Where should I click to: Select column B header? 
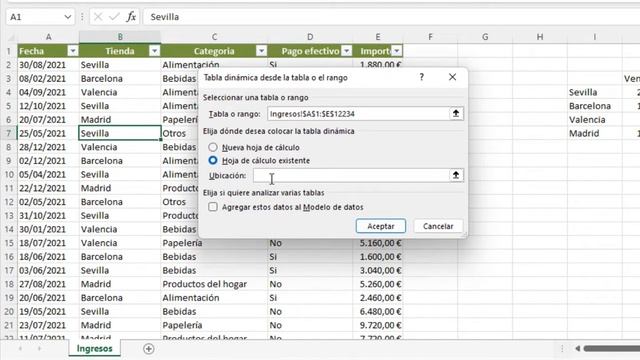coord(120,37)
